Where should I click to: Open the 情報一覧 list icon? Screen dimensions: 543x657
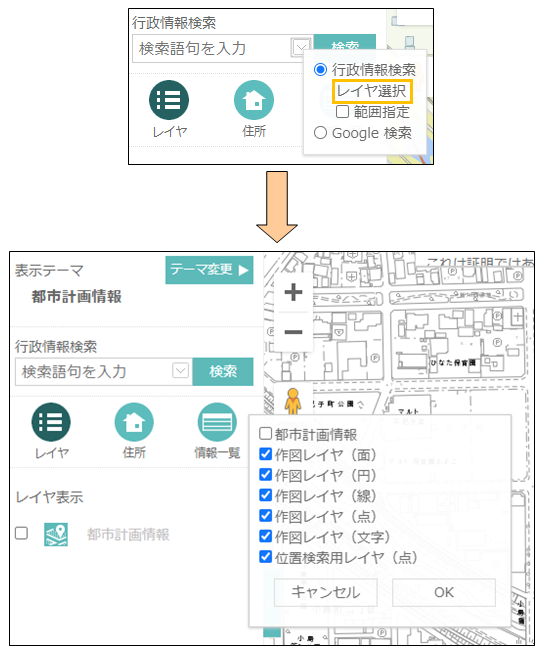coord(217,422)
